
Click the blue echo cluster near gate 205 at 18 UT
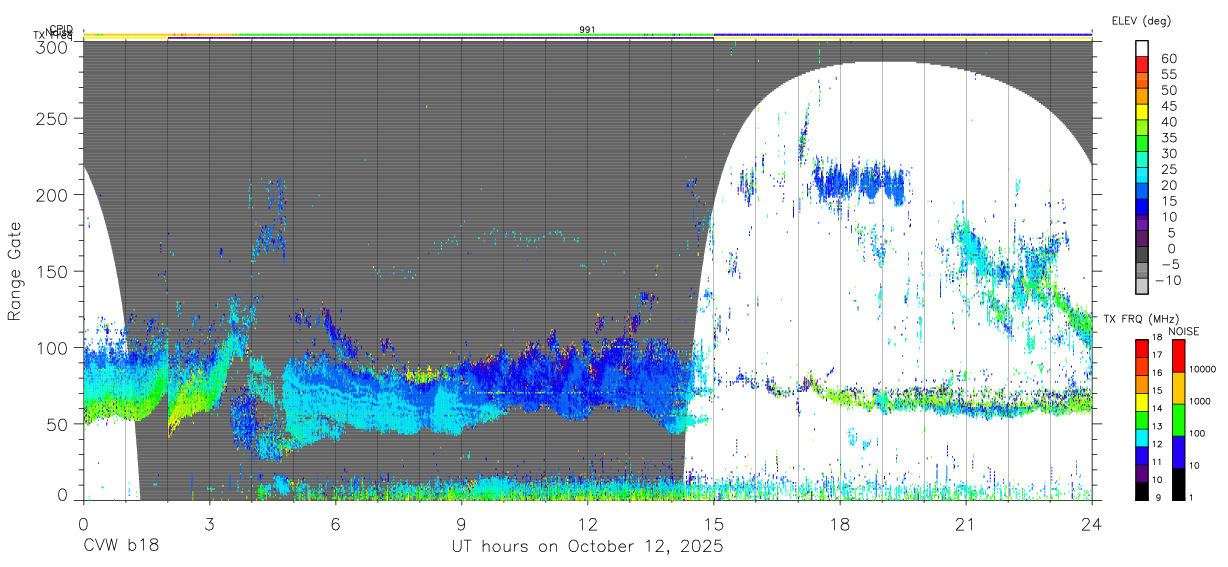[x=858, y=183]
